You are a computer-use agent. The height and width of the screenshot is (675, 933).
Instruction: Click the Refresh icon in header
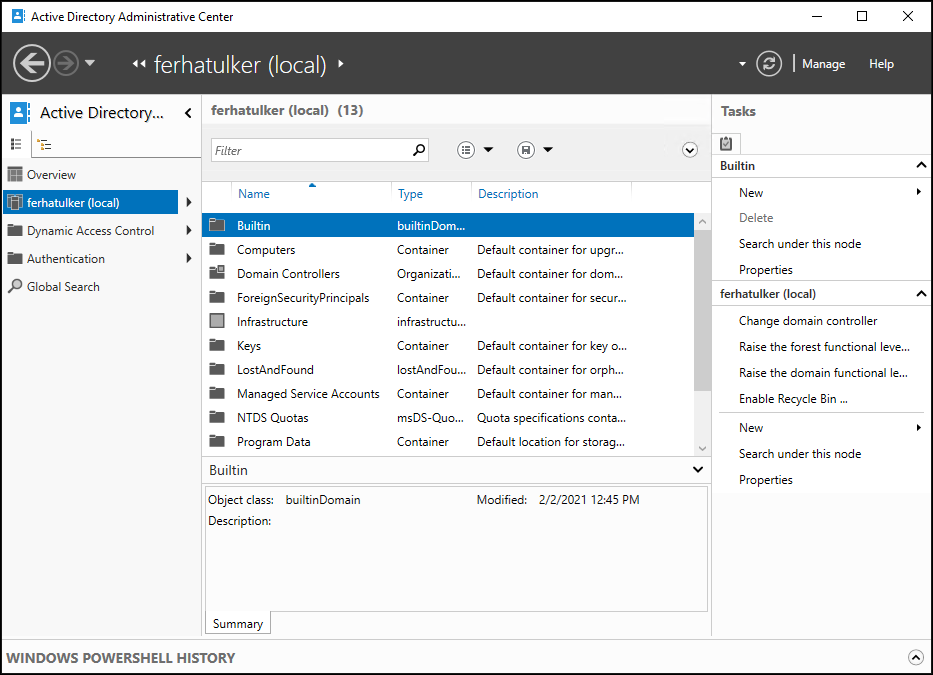tap(769, 64)
